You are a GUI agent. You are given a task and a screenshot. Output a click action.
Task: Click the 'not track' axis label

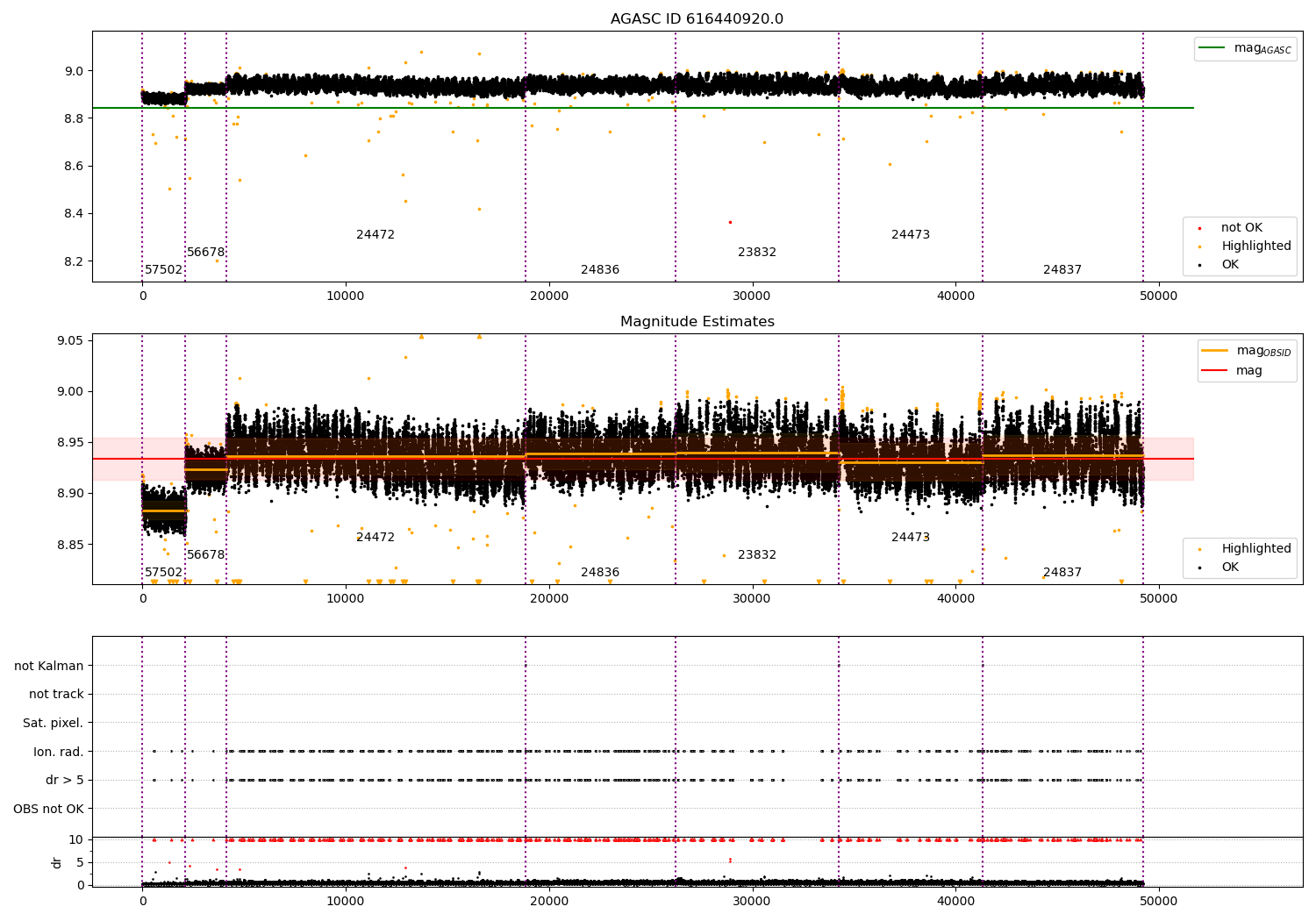[56, 694]
